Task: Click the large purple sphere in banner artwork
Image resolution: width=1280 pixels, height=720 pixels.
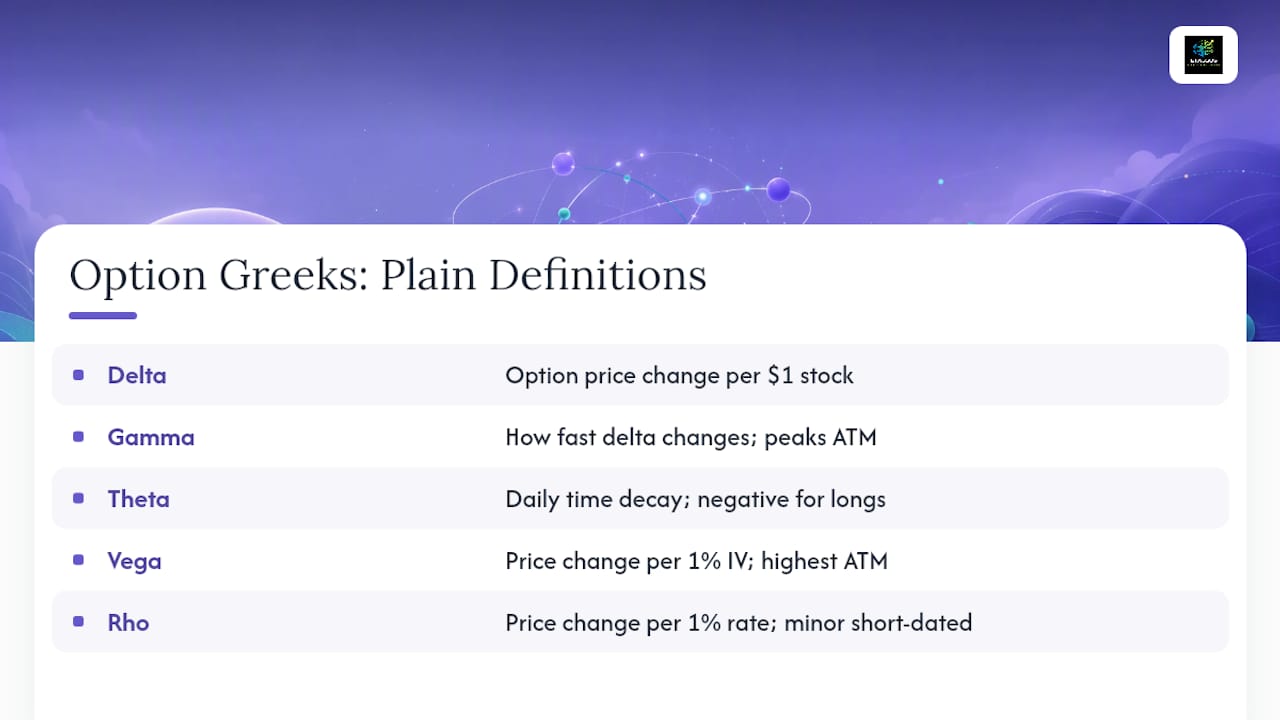Action: point(779,189)
